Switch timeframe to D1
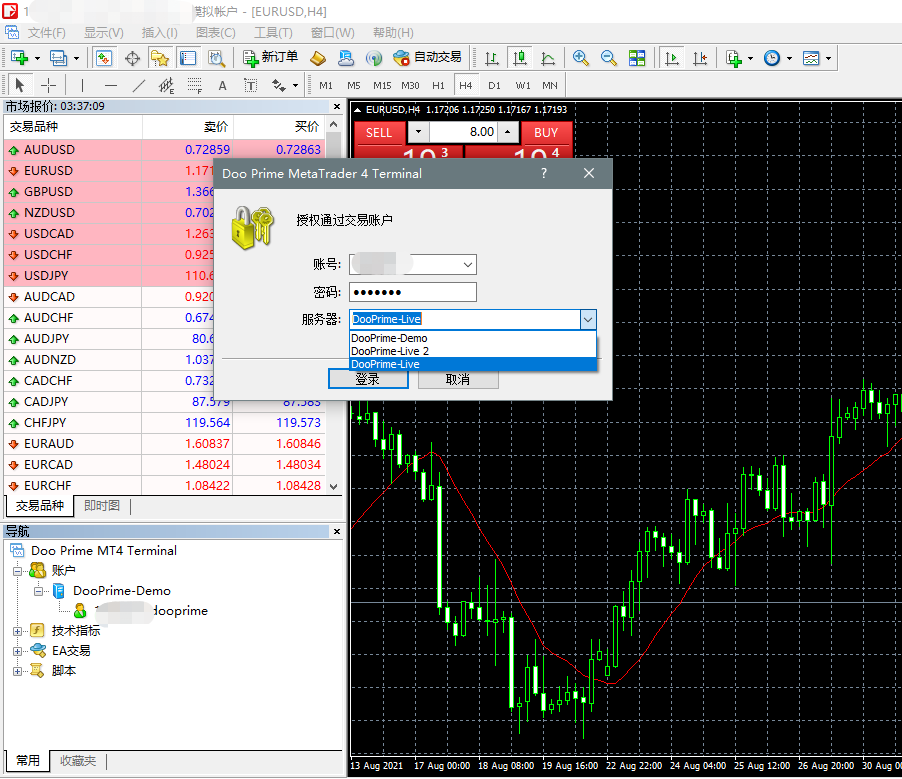The image size is (902, 779). (x=494, y=86)
